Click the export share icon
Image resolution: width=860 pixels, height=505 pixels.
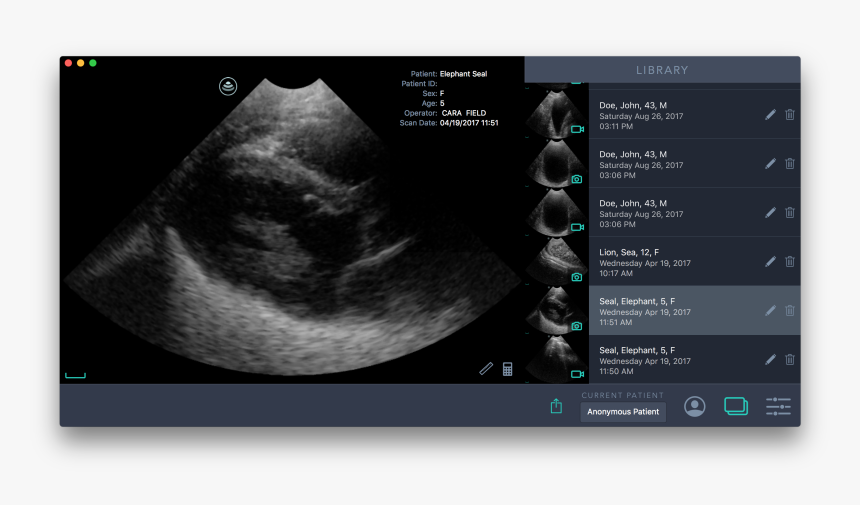[x=556, y=406]
